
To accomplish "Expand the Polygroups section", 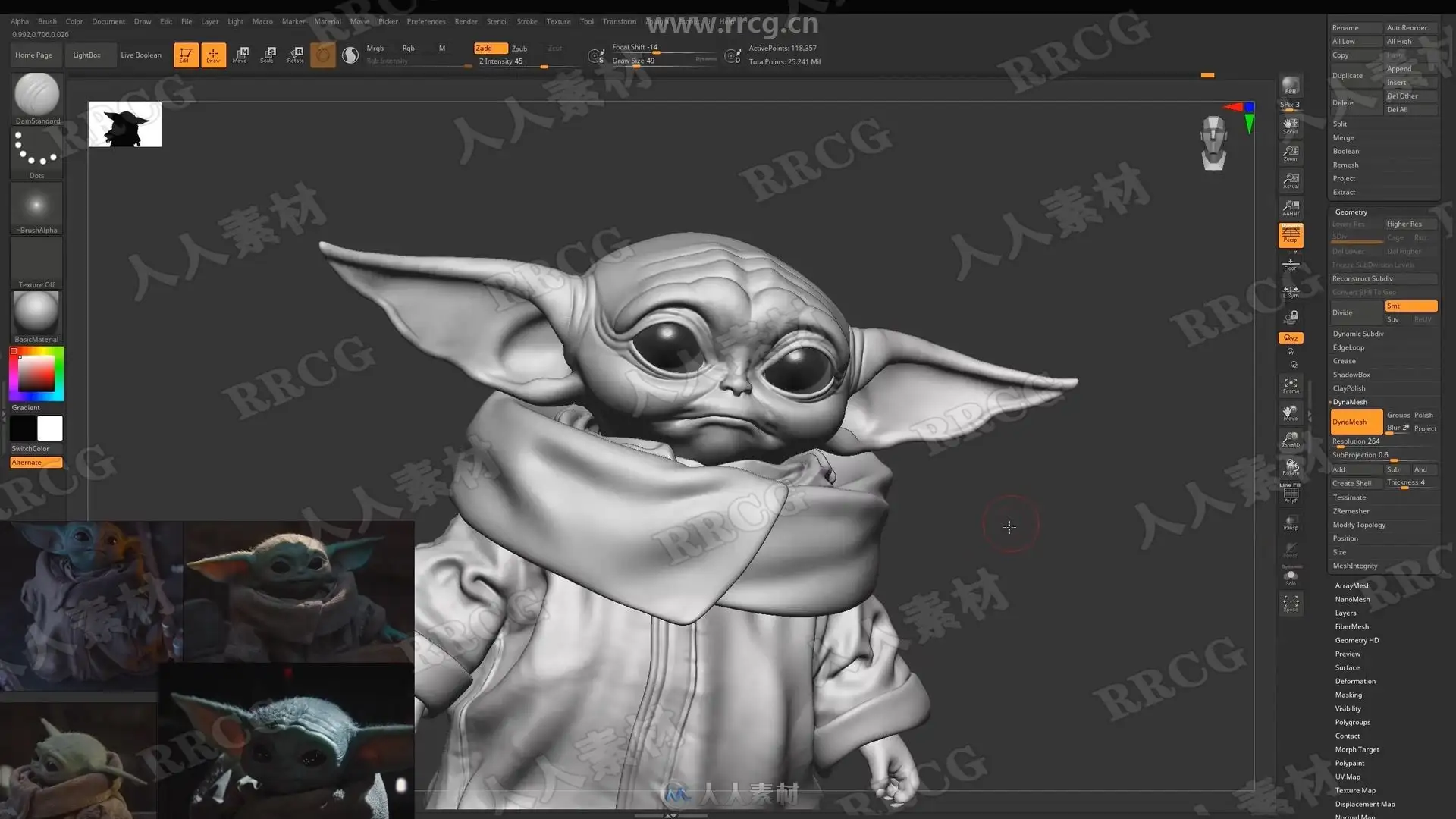I will point(1352,722).
